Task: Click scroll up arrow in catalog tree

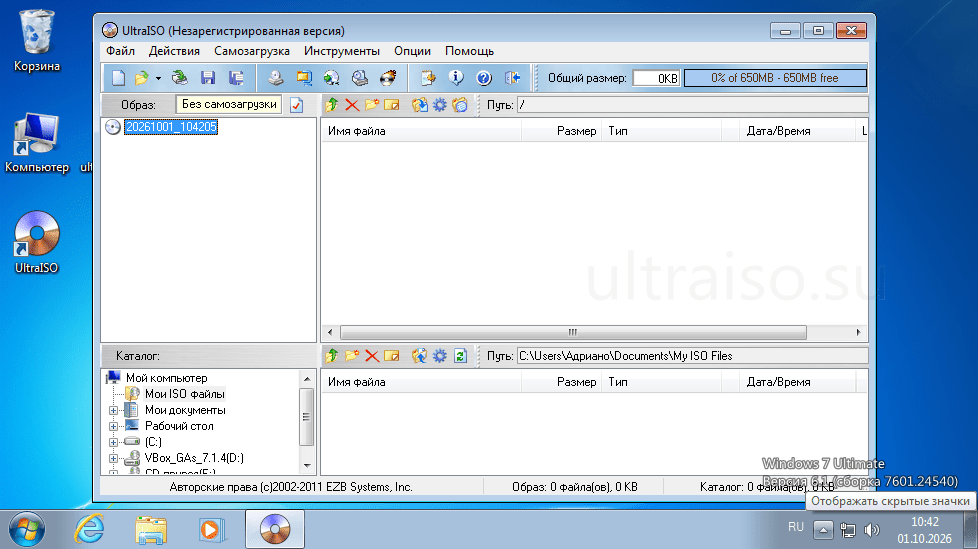Action: tap(307, 379)
